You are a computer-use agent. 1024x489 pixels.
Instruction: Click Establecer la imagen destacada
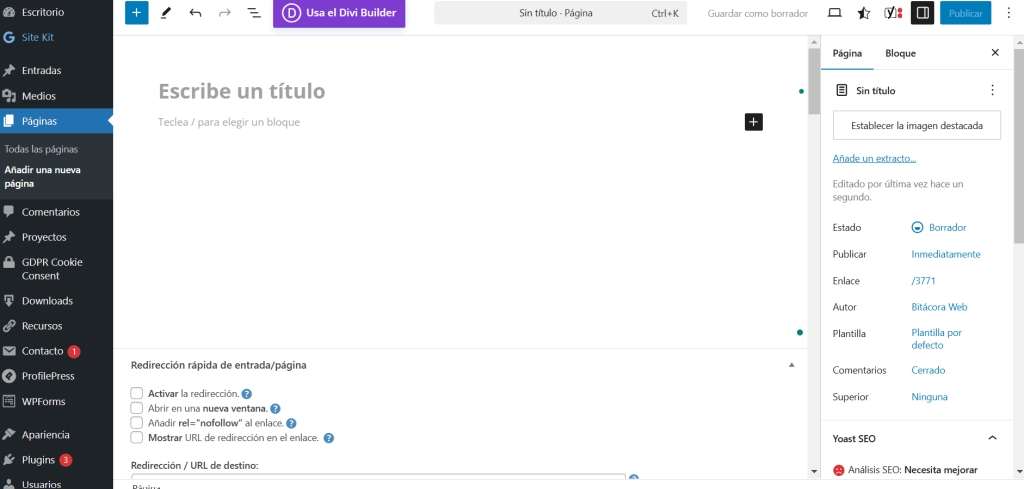[917, 125]
